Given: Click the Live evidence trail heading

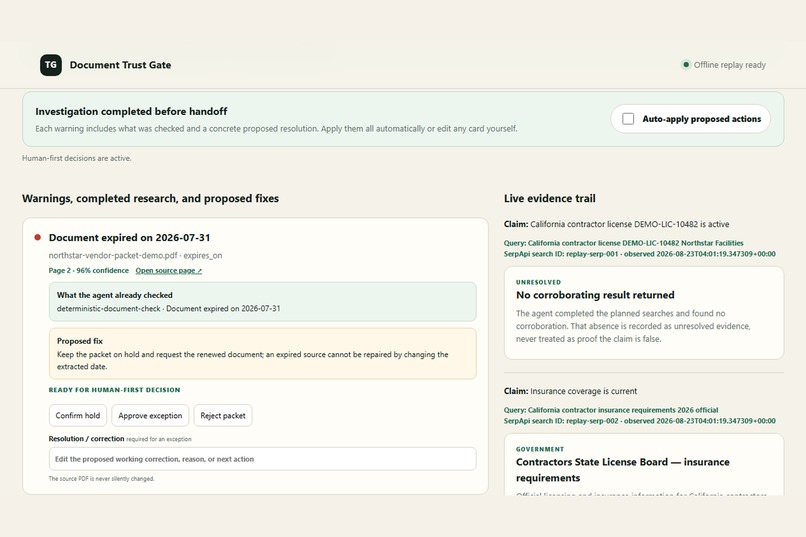Looking at the screenshot, I should 549,198.
